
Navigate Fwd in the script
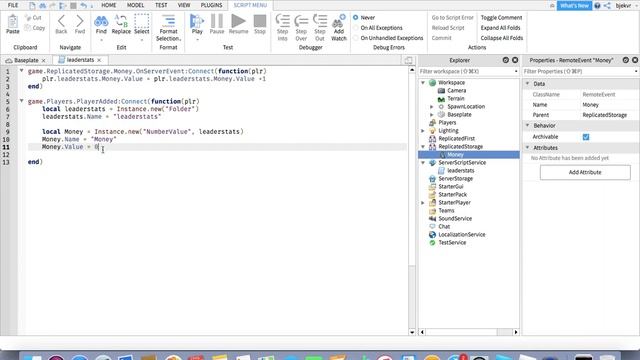coord(80,24)
